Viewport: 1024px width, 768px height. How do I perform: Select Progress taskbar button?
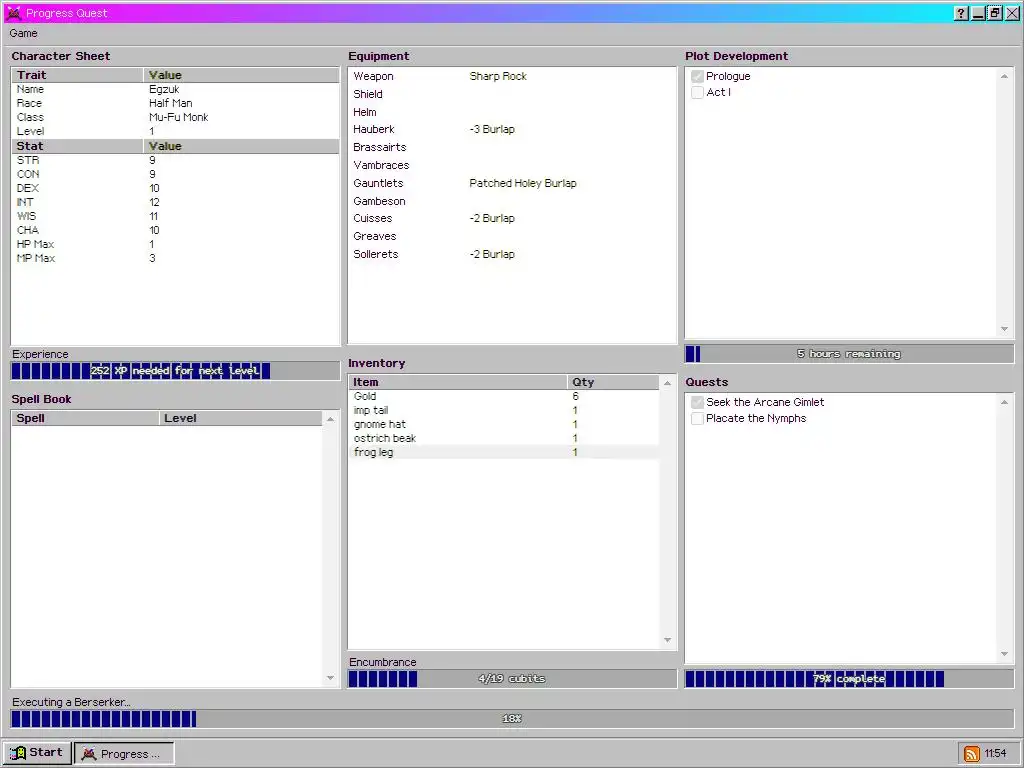pos(124,753)
